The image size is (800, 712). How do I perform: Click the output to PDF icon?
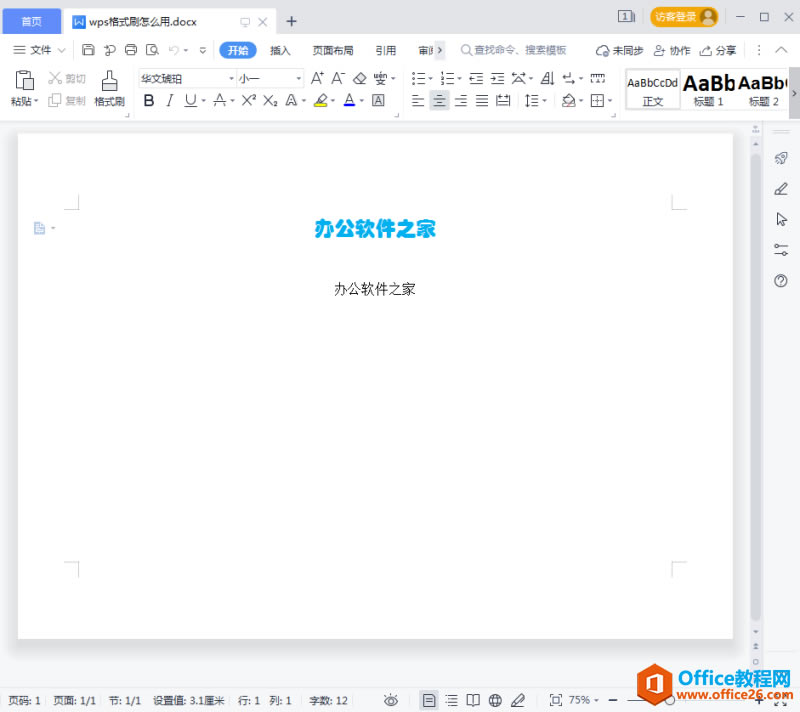pos(110,50)
